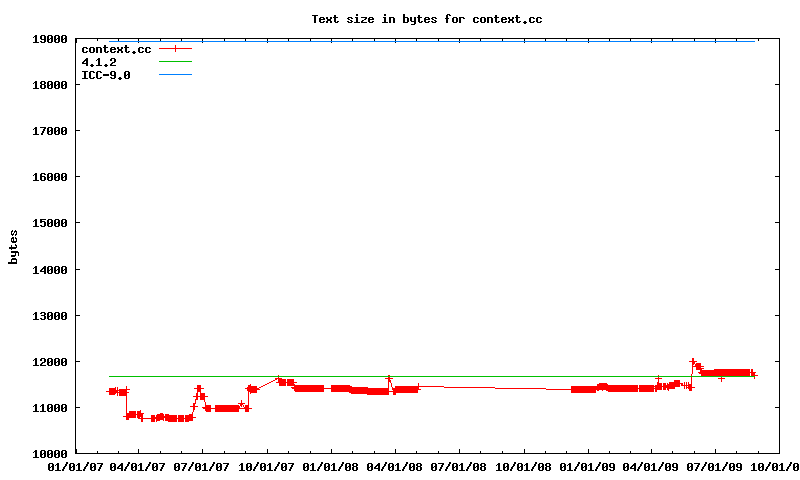Viewport: 800px width, 480px height.
Task: Click the 10000 y-axis tick label
Action: (49, 453)
